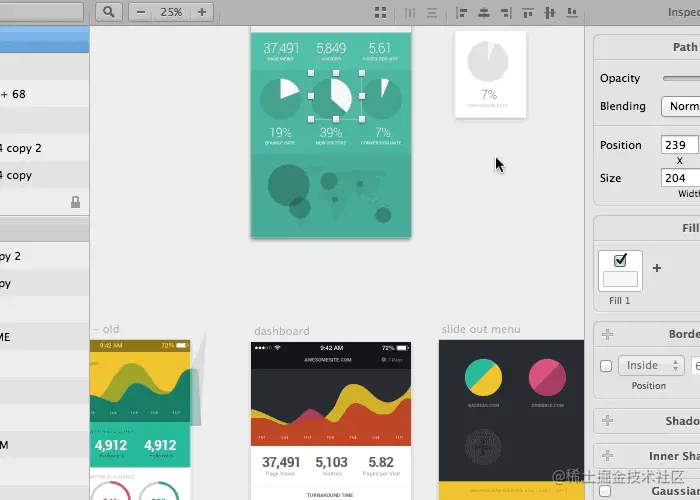Screen dimensions: 700x500
Task: Click the distribute vertically icon
Action: point(432,12)
